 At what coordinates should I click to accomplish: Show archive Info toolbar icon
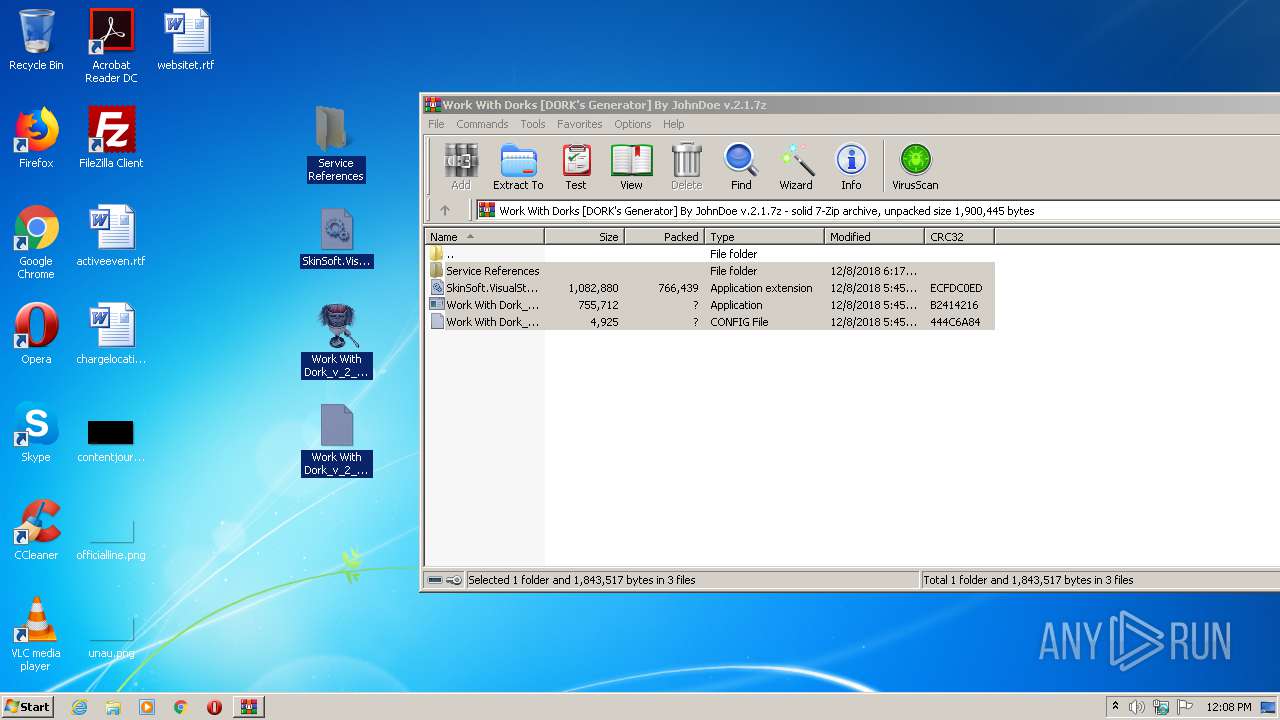851,166
